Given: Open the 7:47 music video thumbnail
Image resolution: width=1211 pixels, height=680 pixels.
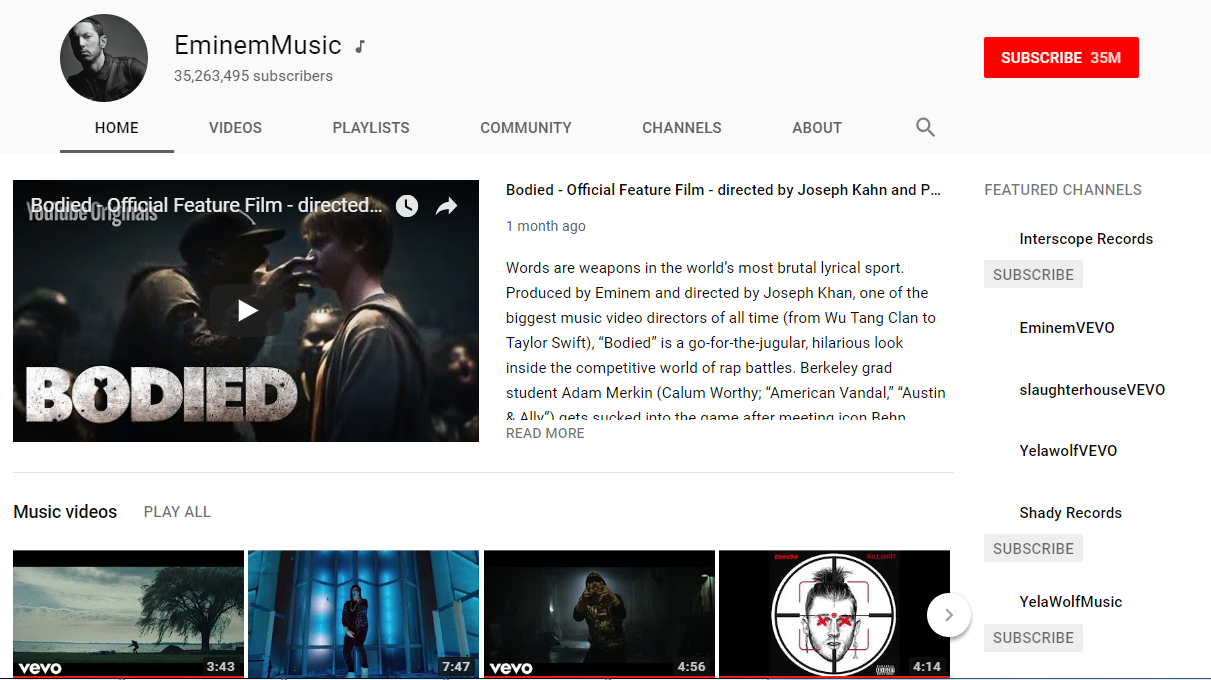Looking at the screenshot, I should tap(364, 614).
